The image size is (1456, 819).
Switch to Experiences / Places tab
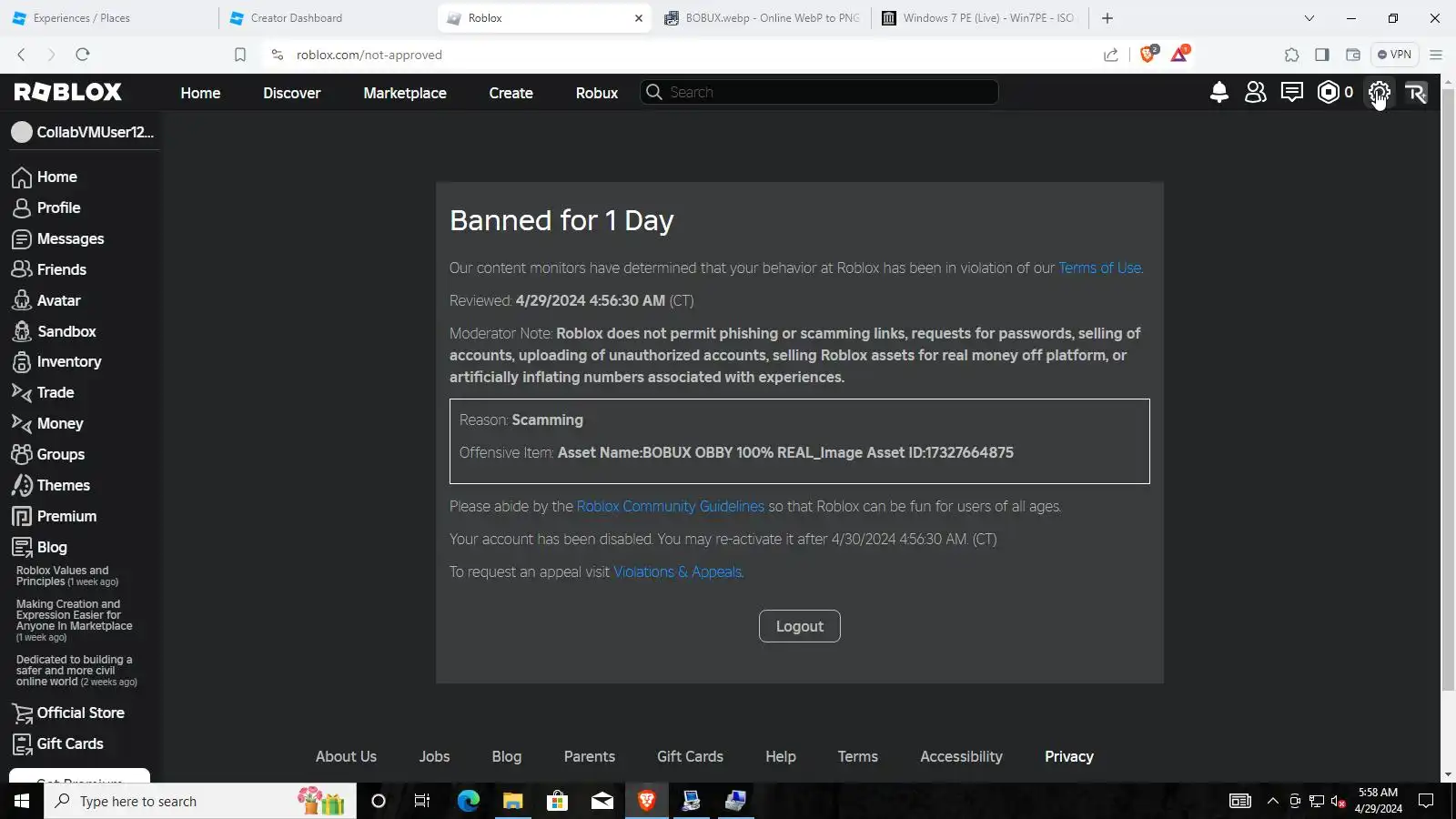click(109, 18)
